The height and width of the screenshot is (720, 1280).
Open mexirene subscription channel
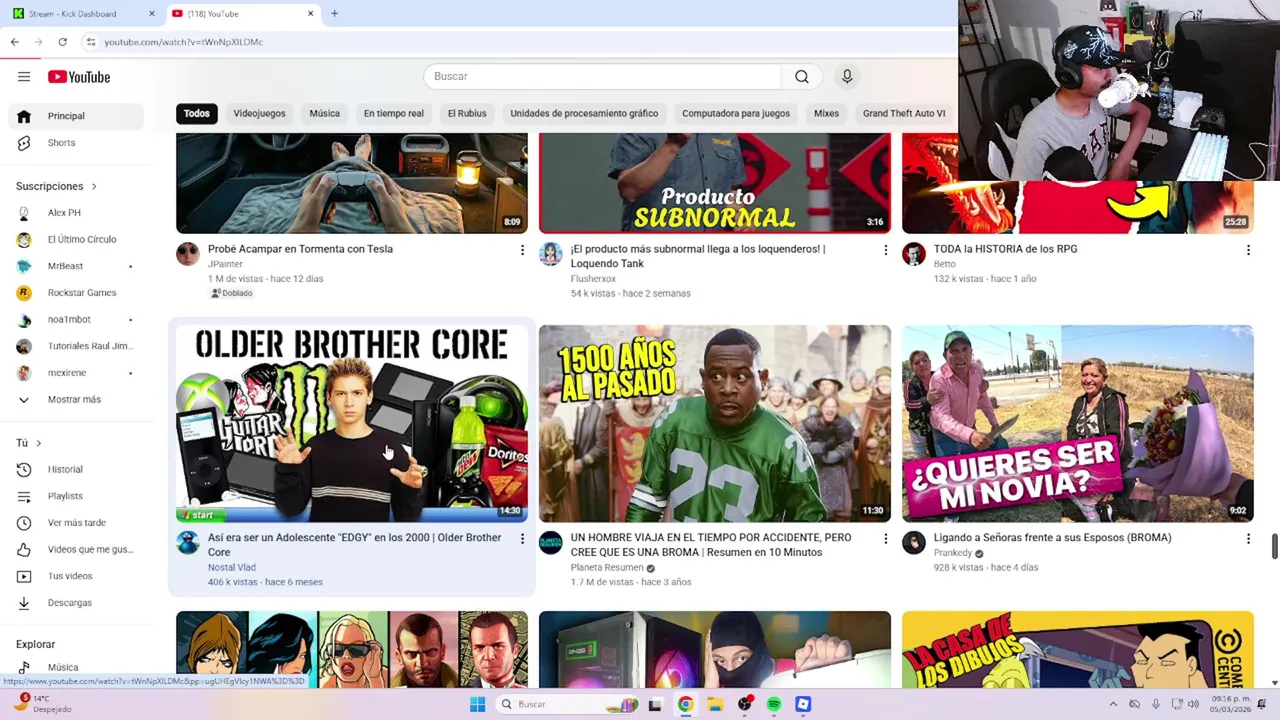pyautogui.click(x=76, y=373)
